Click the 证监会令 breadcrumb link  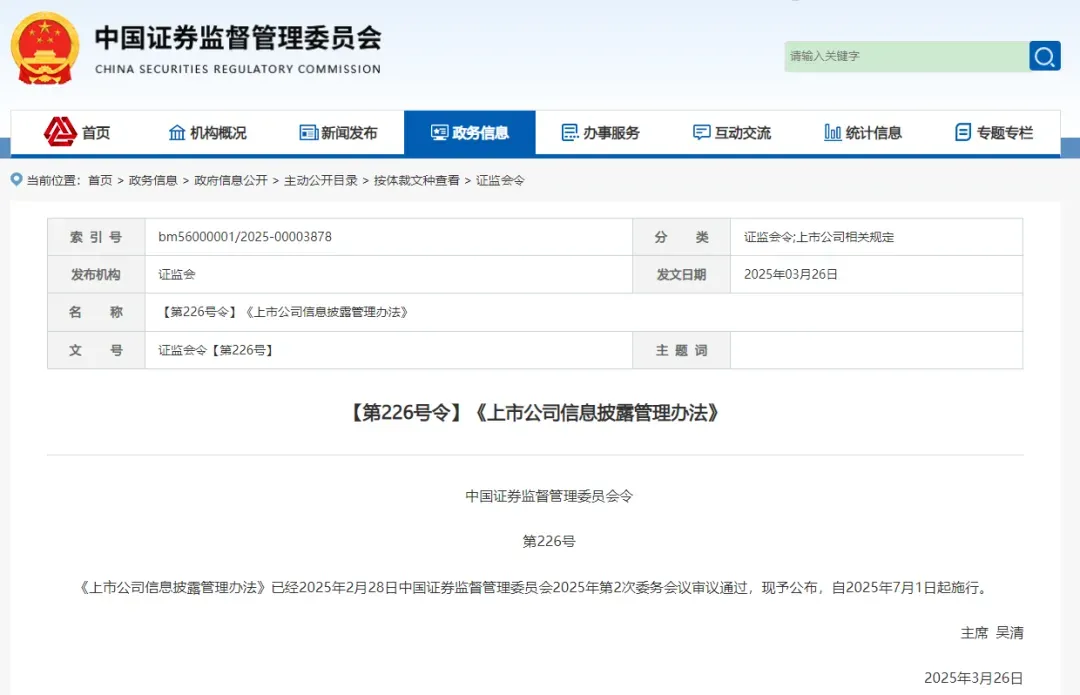click(500, 180)
